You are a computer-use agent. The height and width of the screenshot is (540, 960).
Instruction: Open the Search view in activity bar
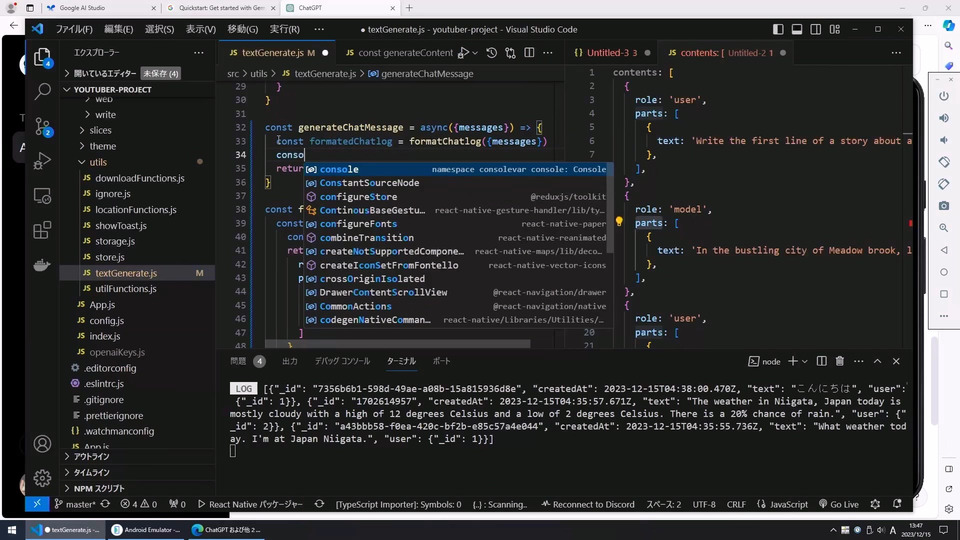click(43, 91)
